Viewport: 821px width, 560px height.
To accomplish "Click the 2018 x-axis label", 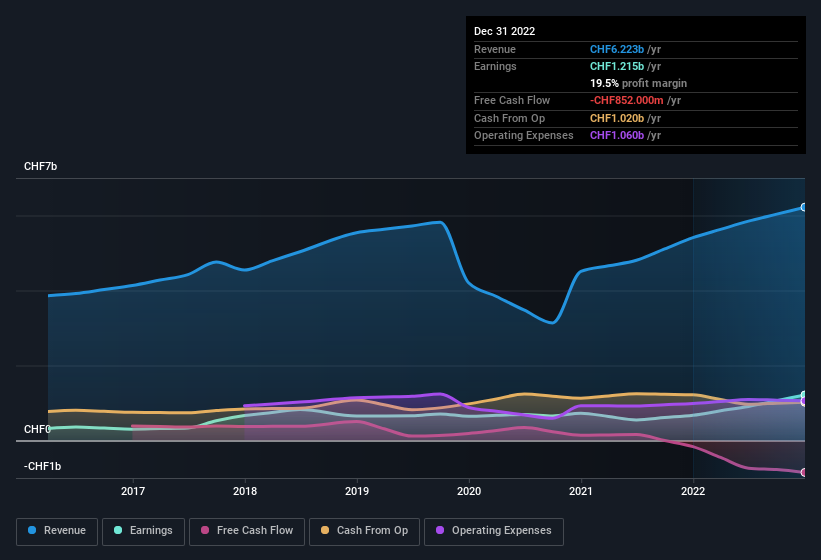I will pos(245,491).
